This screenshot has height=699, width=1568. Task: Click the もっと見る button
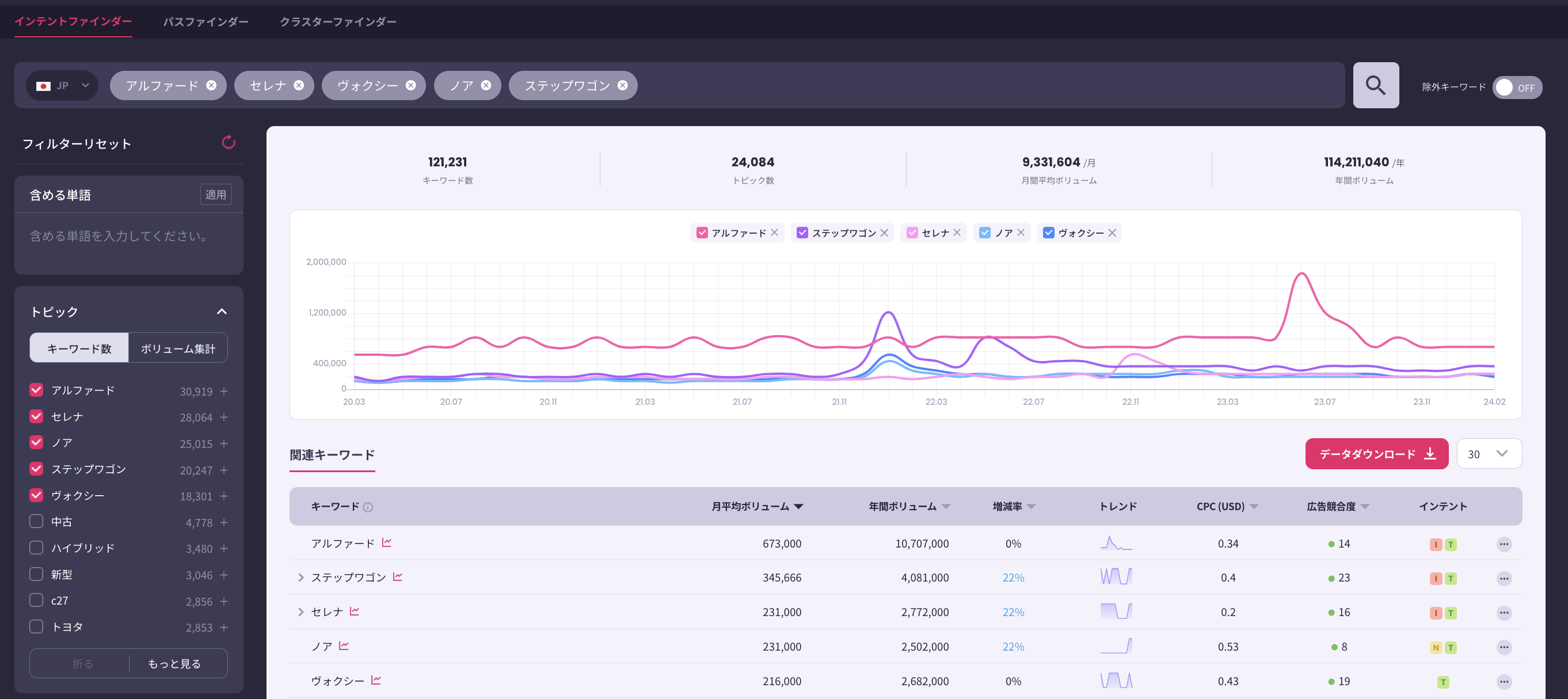click(174, 663)
